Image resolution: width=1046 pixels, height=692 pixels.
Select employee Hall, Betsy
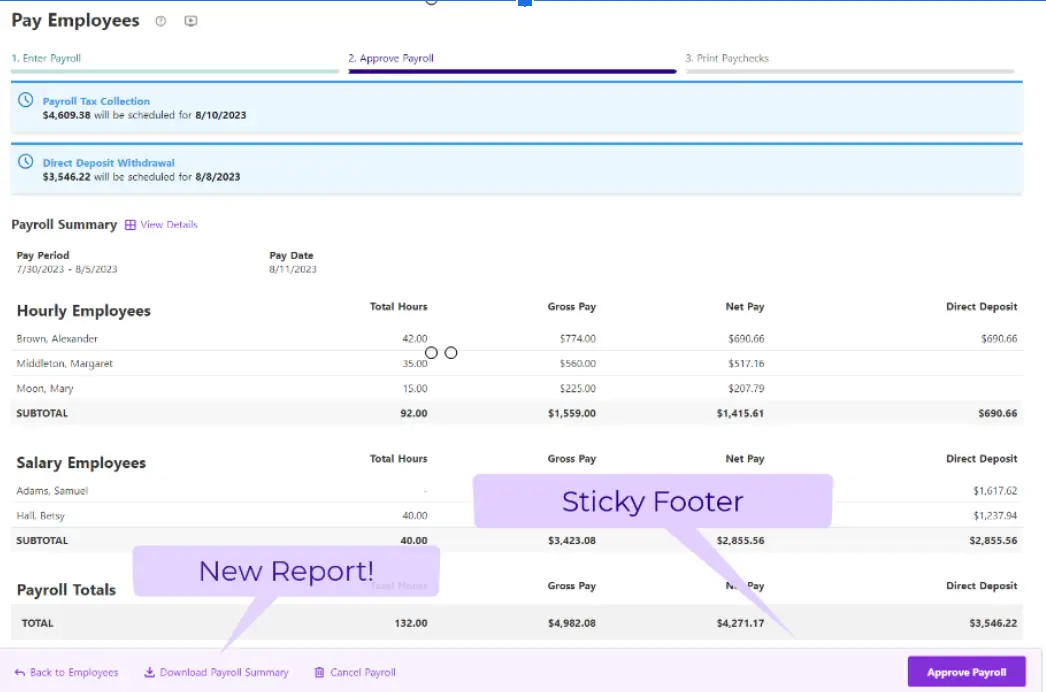point(41,516)
